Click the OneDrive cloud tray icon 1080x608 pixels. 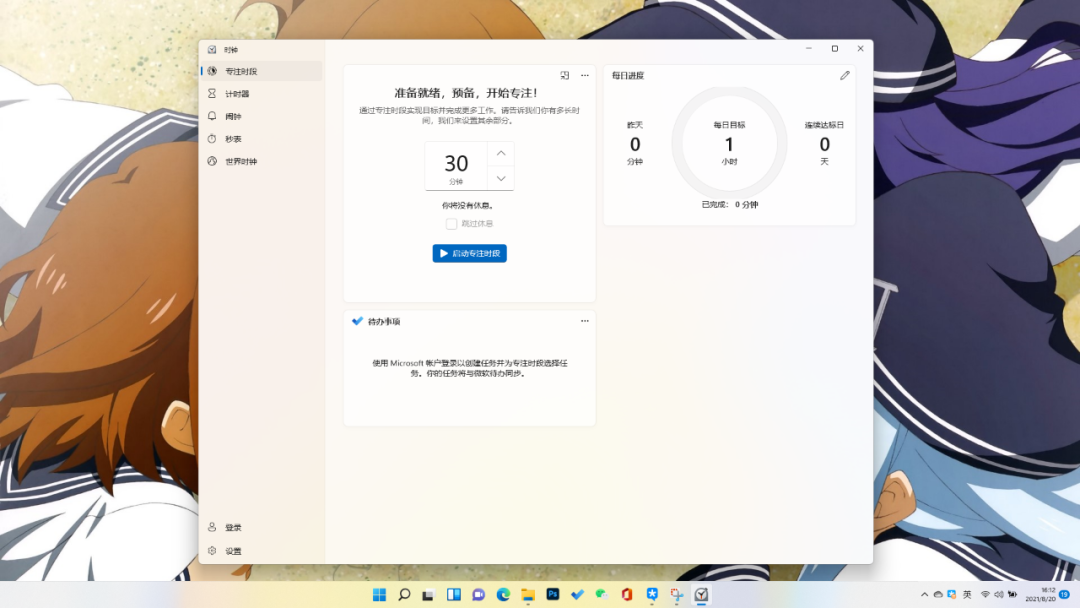(x=938, y=594)
